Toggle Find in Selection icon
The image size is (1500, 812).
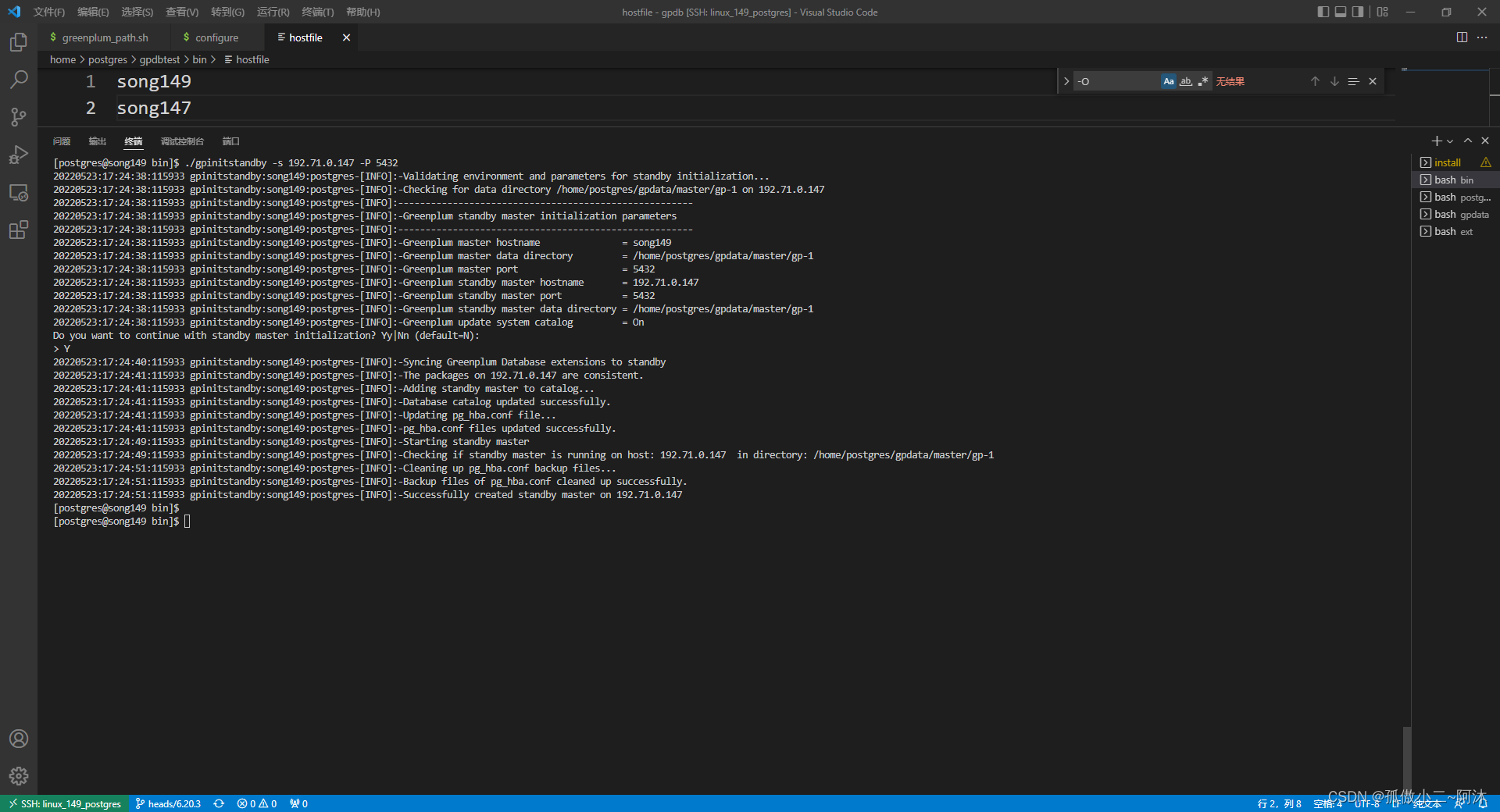pyautogui.click(x=1353, y=81)
